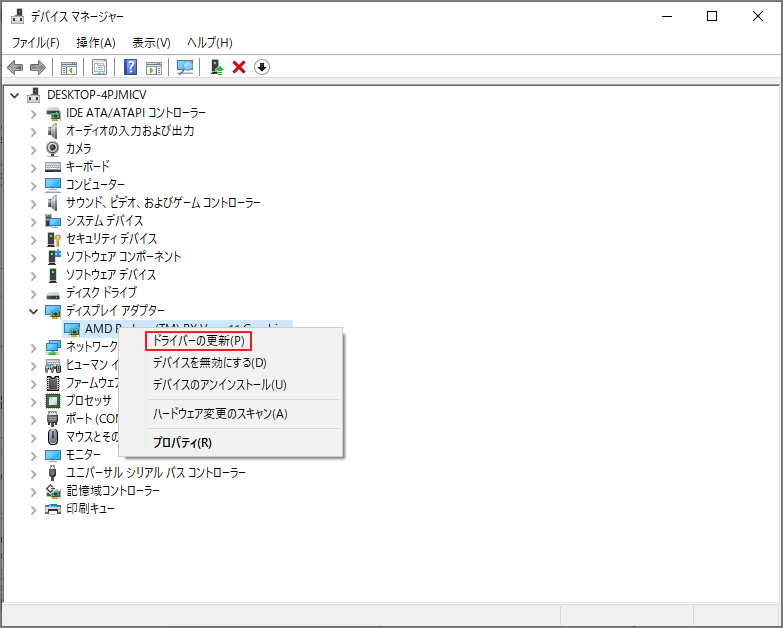Select the カメラ tree label
Screen dimensions: 783x628
[79, 149]
